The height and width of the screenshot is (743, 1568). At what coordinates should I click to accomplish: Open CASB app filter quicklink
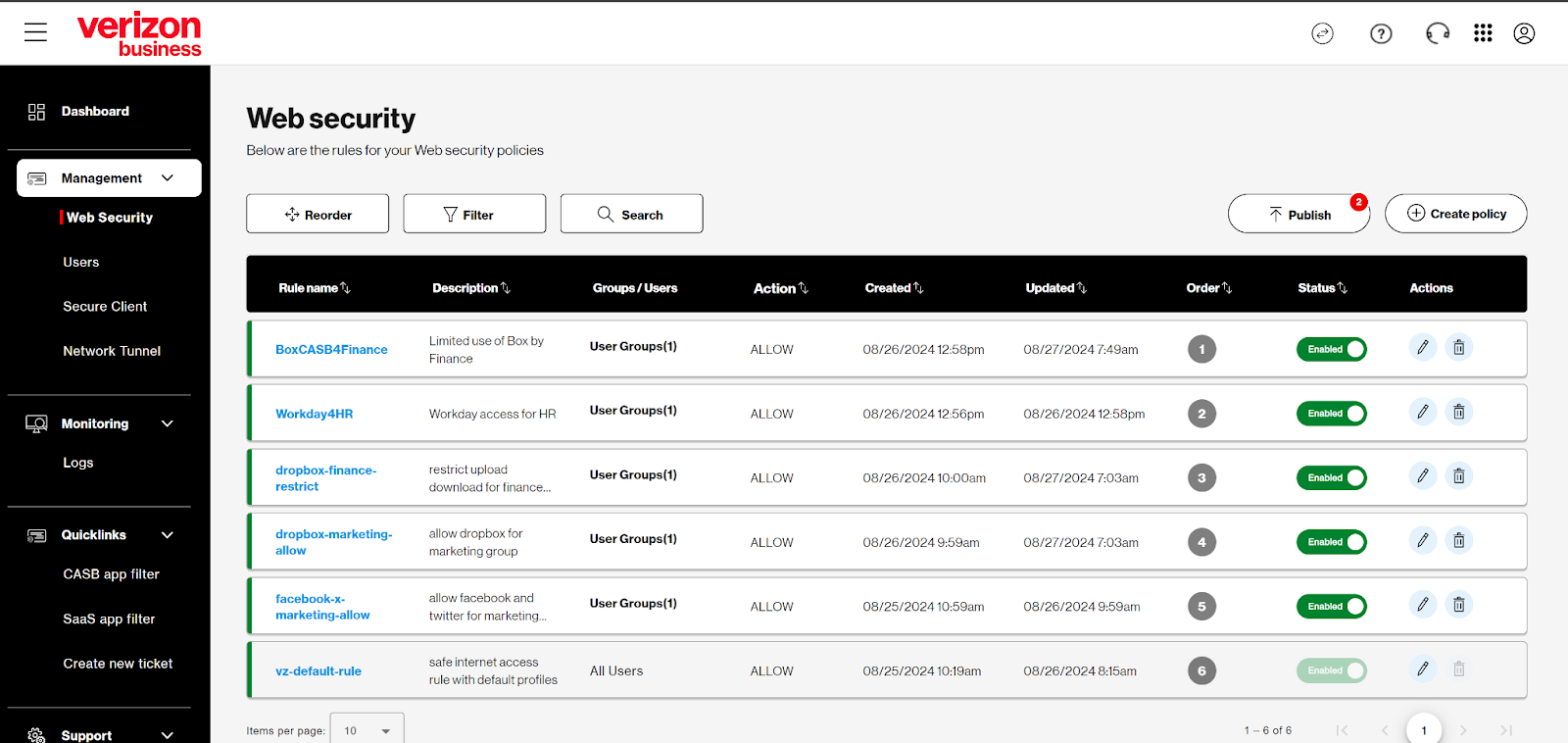(111, 574)
